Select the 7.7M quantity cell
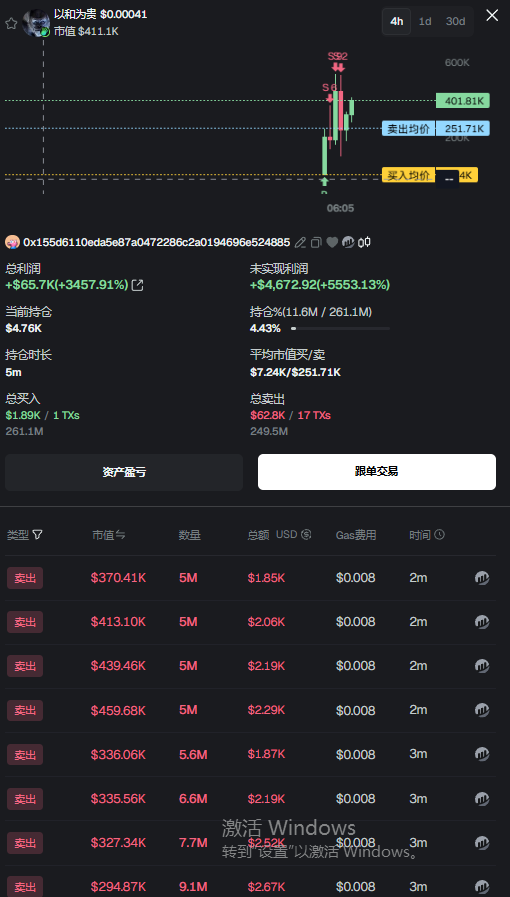The image size is (510, 897). click(193, 843)
